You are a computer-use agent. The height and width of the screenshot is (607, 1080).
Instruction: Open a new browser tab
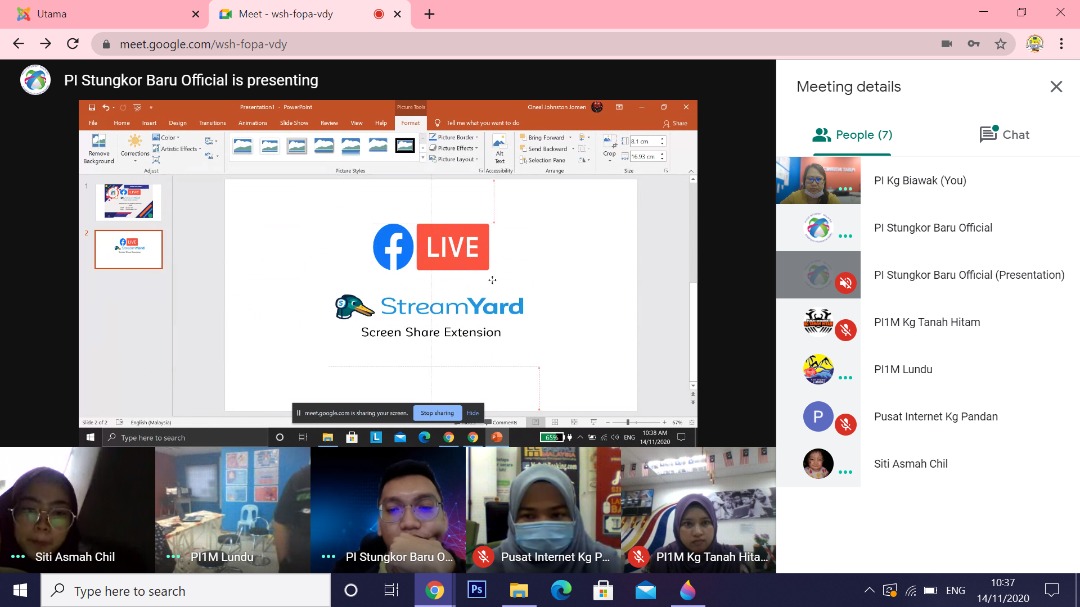click(429, 14)
